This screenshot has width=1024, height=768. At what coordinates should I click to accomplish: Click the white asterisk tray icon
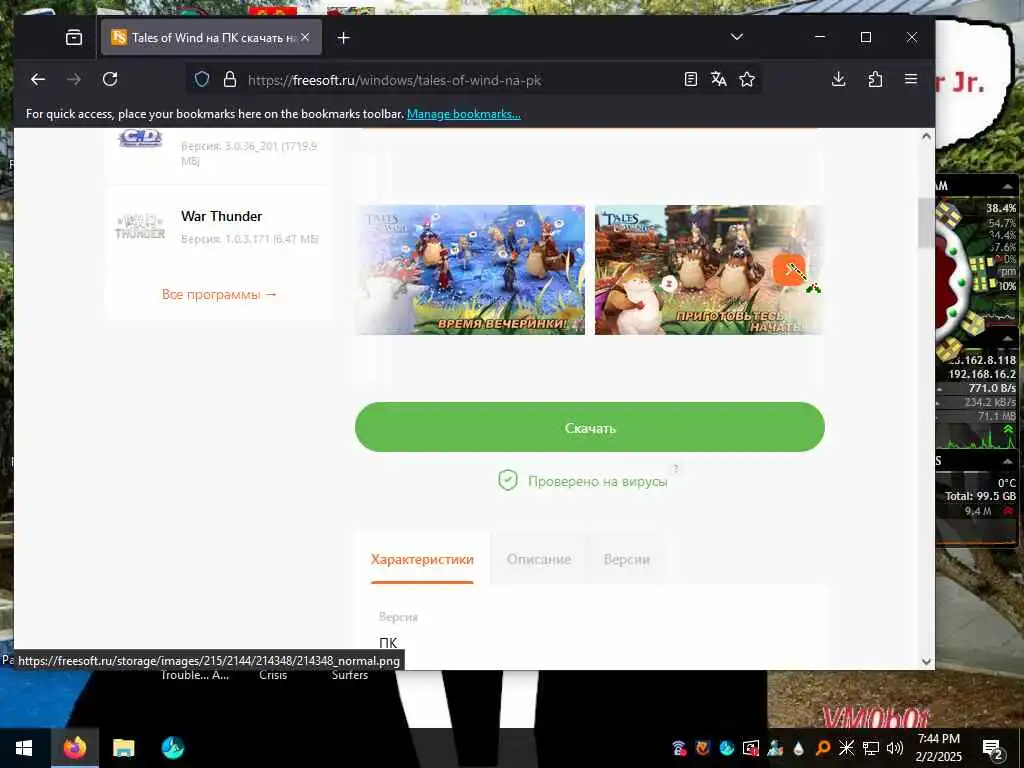[846, 748]
